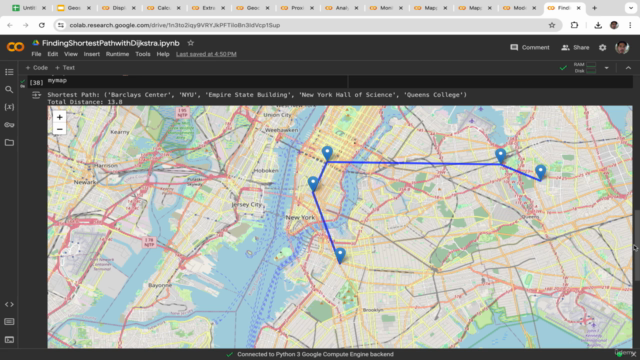Zoom out on the map
This screenshot has height=360, width=640.
tap(60, 129)
